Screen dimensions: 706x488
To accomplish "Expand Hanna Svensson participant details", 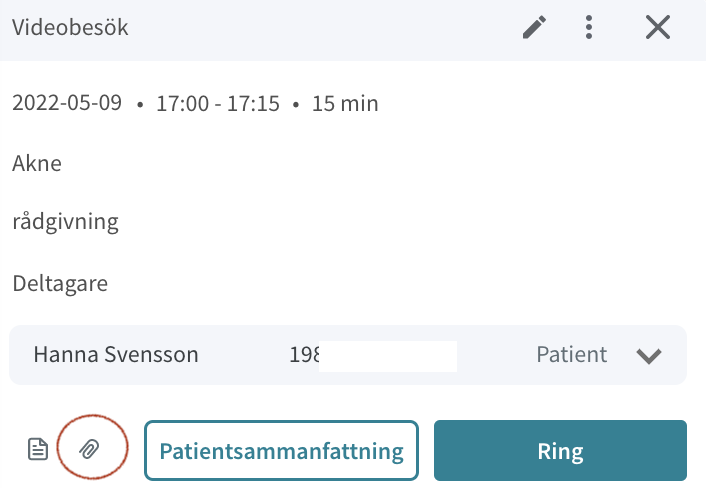I will 649,355.
